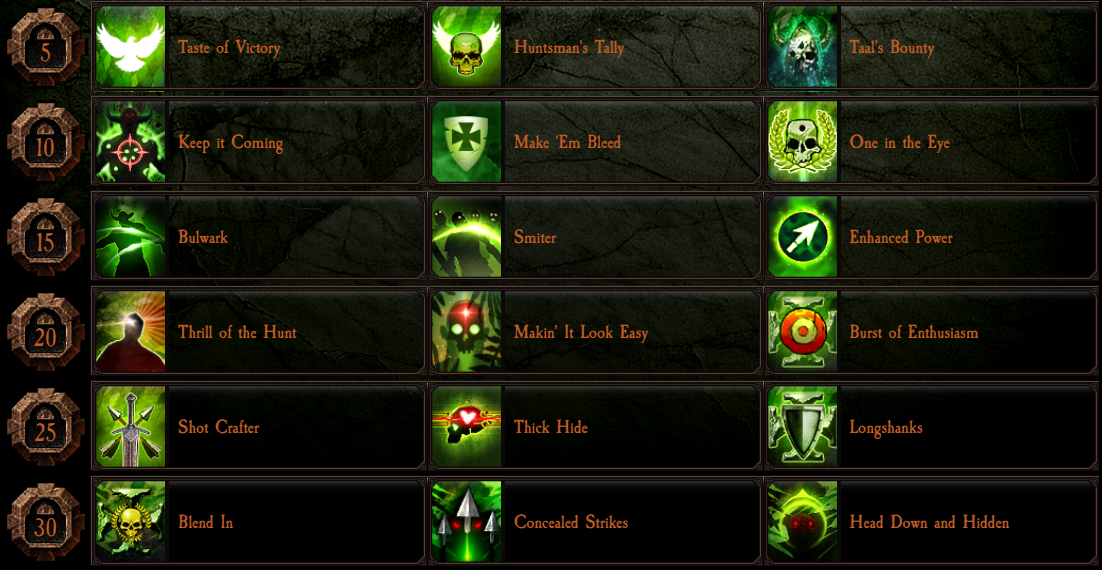Click the level 5 tier badge
The image size is (1102, 570).
pos(46,48)
